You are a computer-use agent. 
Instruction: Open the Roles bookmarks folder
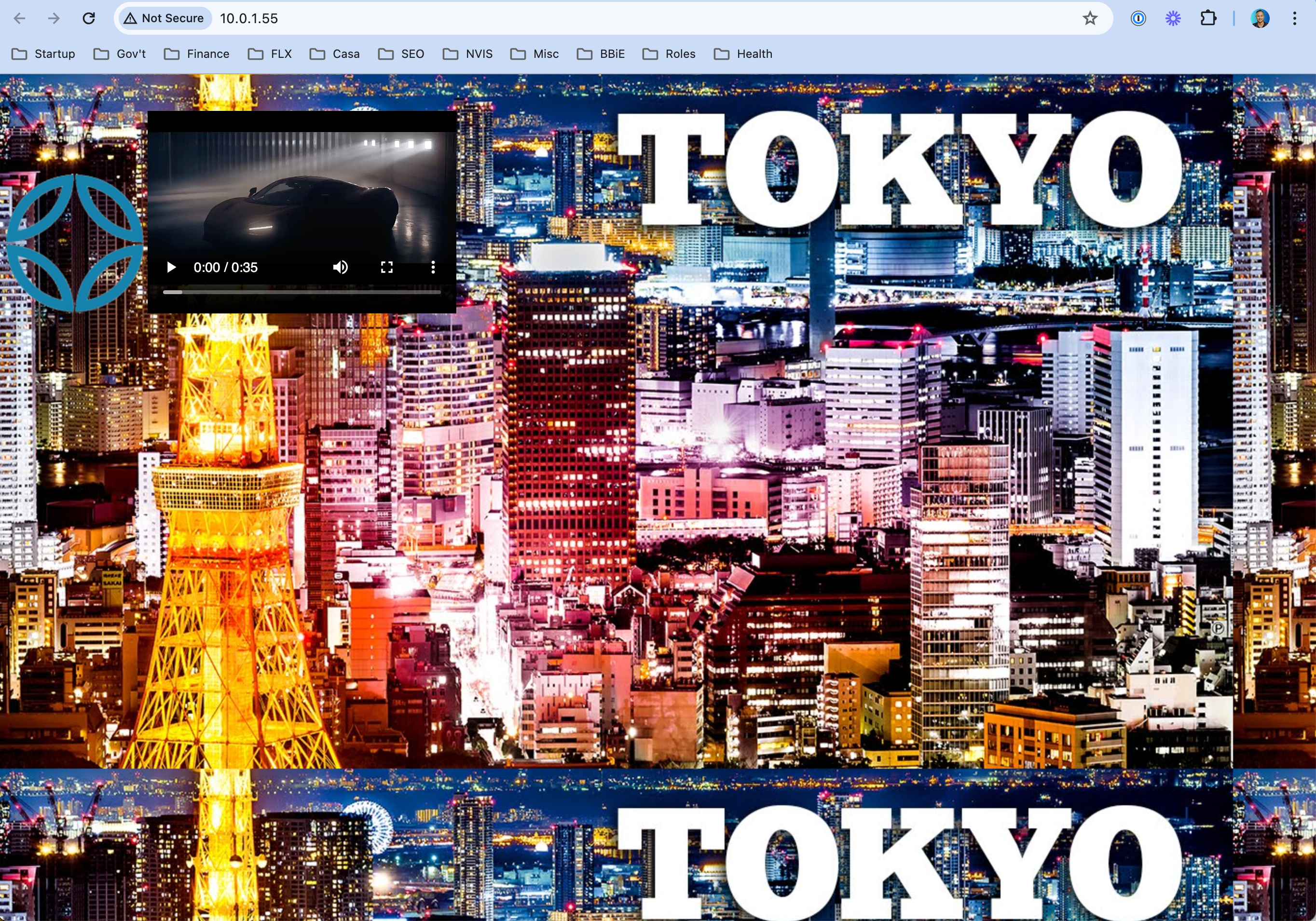tap(669, 54)
